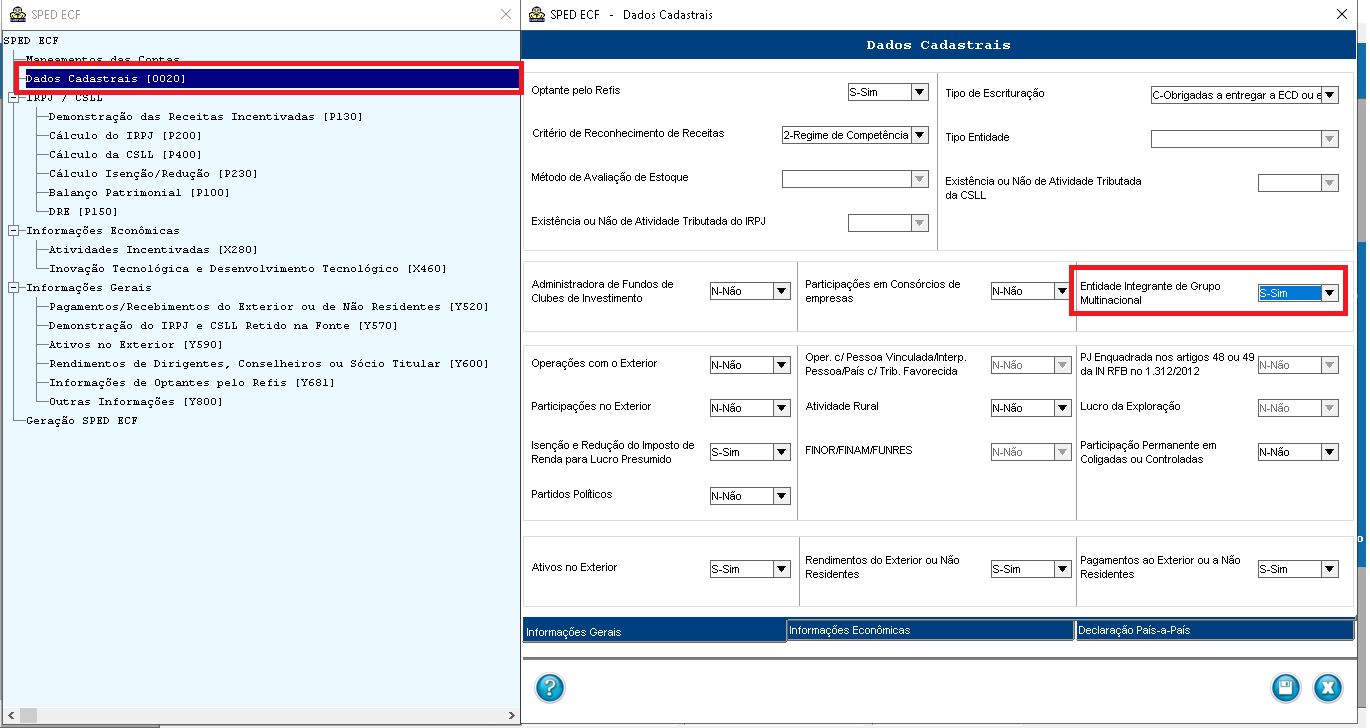1370x728 pixels.
Task: Open the Entidade Integrante de Grupo Multinacional dropdown
Action: coord(1330,293)
